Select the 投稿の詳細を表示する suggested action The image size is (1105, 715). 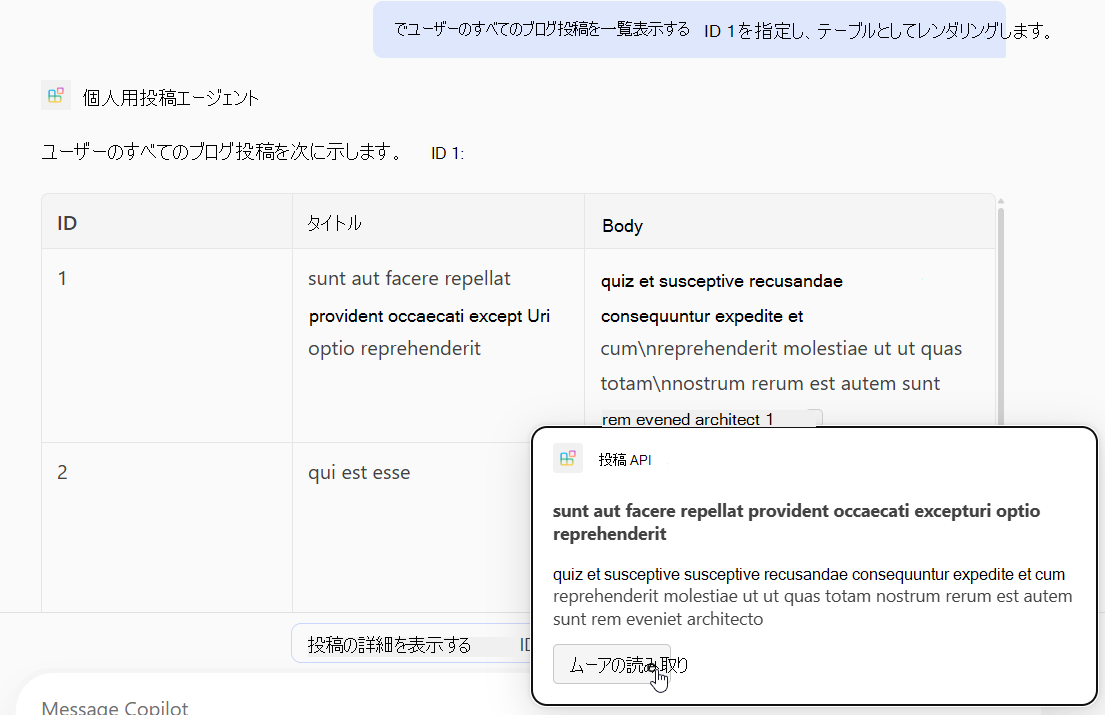(400, 643)
